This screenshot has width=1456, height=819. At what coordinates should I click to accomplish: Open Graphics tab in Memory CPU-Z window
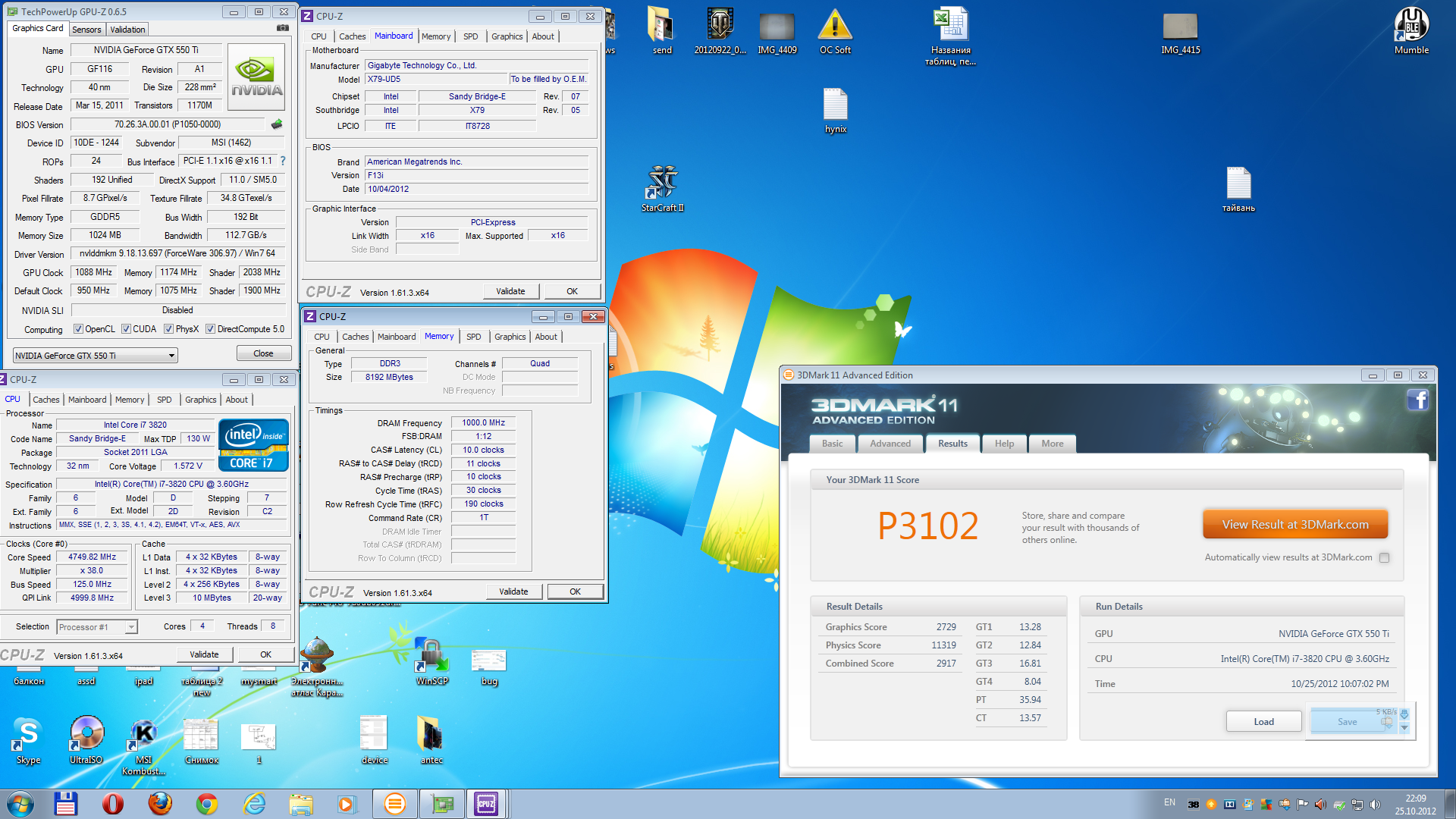(x=510, y=337)
